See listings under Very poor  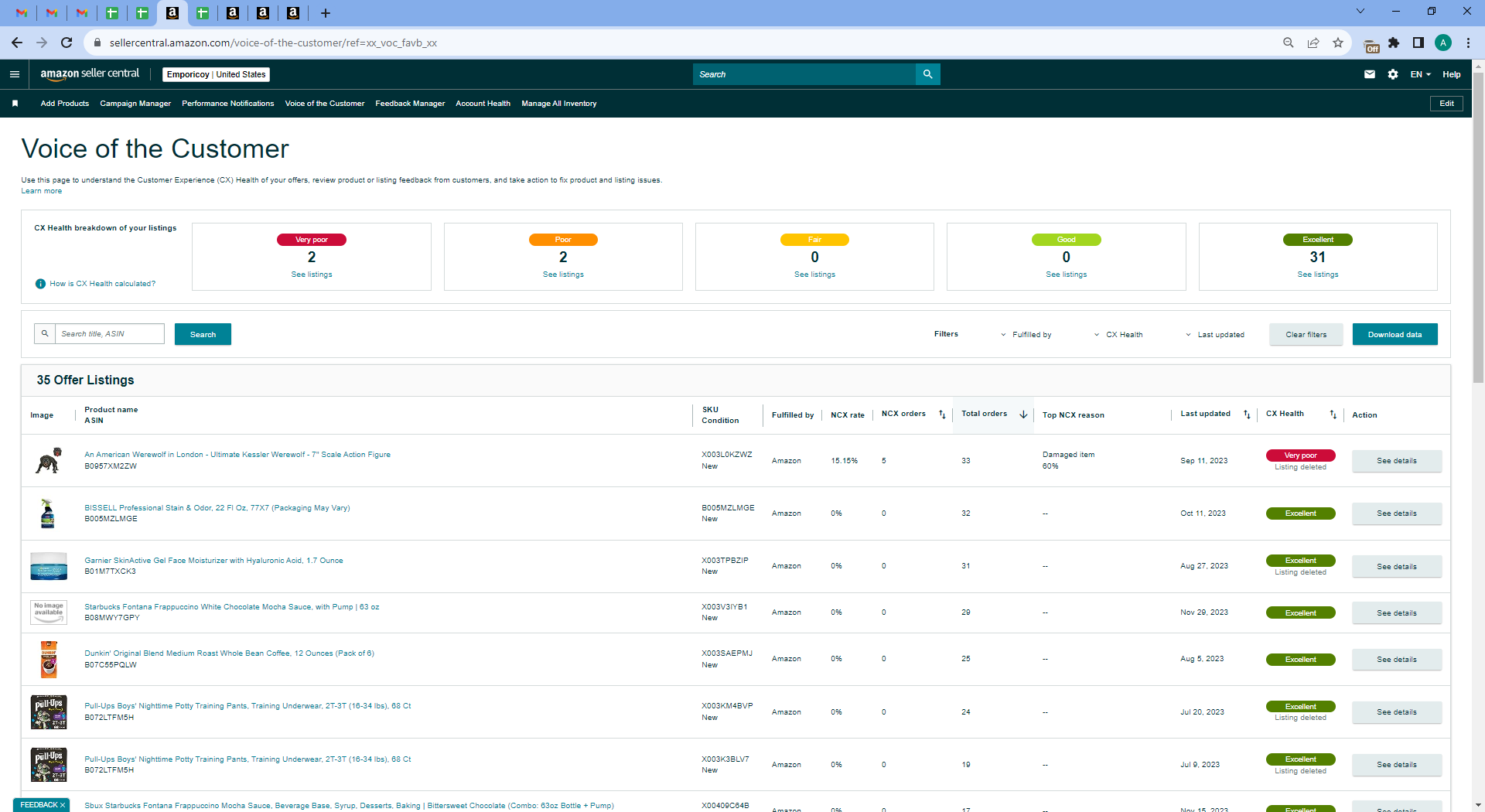[312, 275]
